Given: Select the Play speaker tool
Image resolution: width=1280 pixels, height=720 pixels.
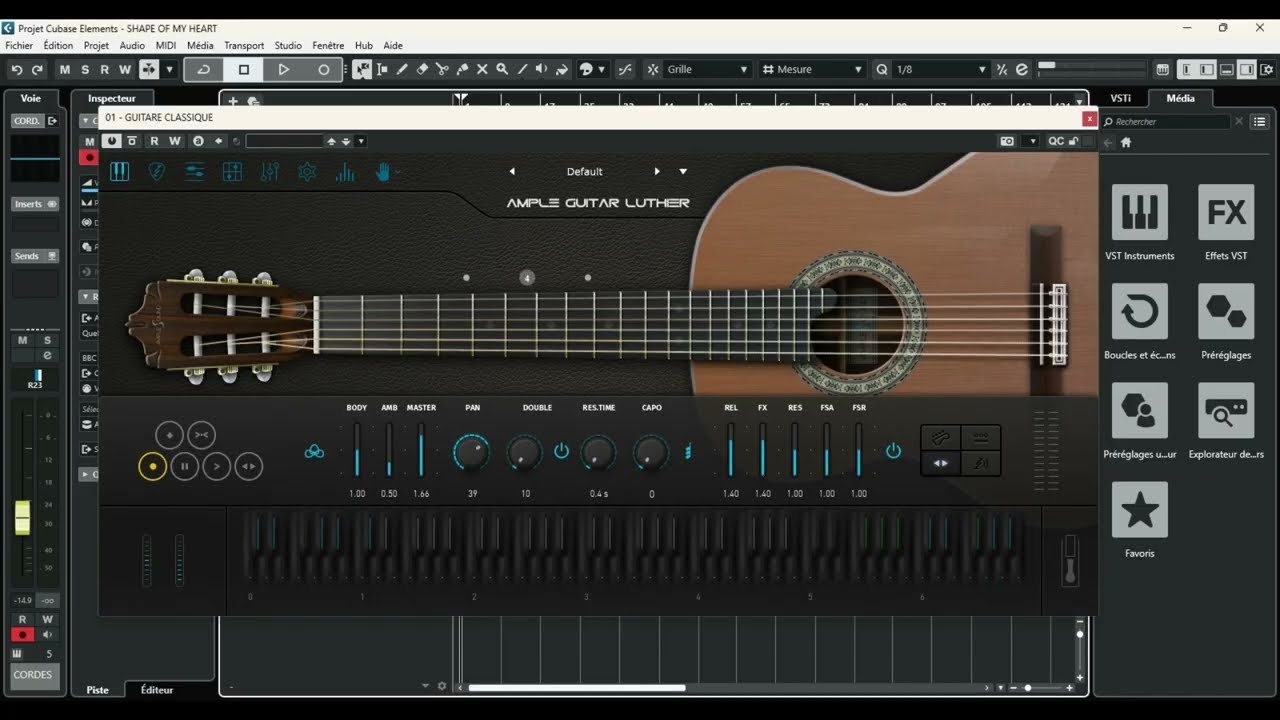Looking at the screenshot, I should pos(542,69).
